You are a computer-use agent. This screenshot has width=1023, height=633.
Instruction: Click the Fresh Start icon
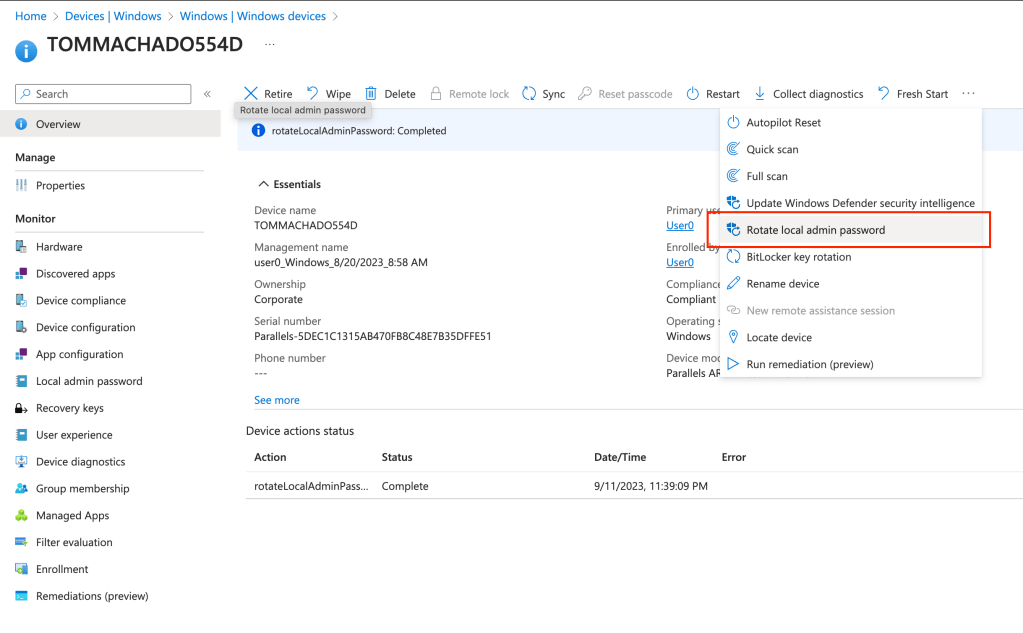pos(883,94)
